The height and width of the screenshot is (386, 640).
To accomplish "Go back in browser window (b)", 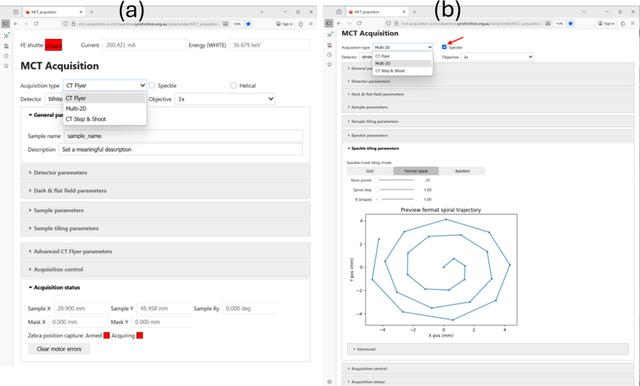I will (339, 24).
